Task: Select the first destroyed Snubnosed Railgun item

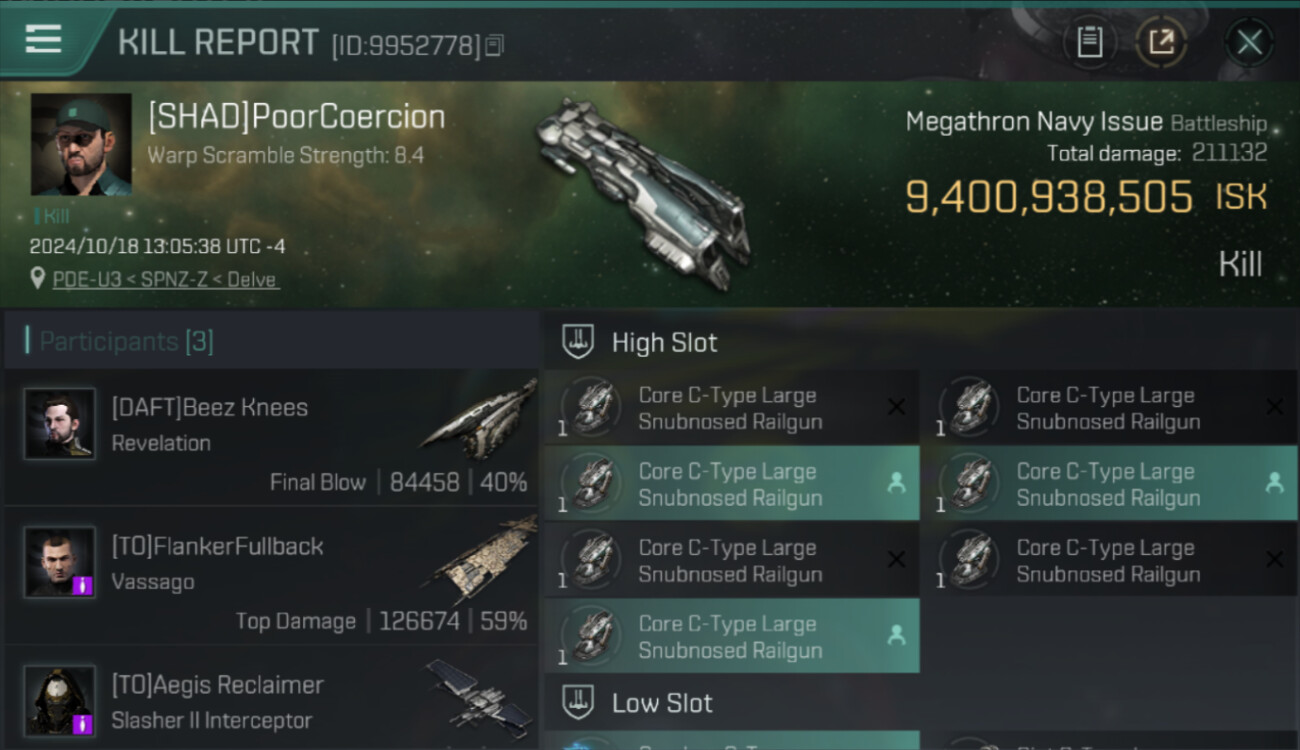Action: [731, 408]
